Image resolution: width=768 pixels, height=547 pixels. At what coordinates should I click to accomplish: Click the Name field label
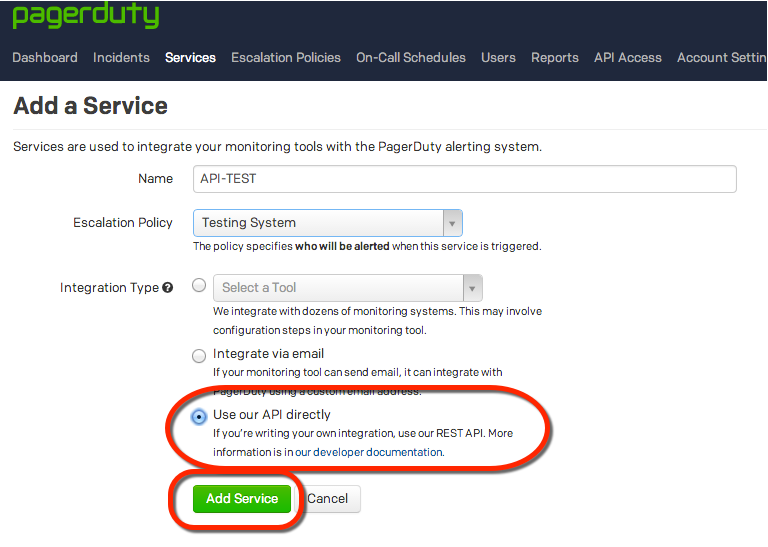click(x=155, y=179)
